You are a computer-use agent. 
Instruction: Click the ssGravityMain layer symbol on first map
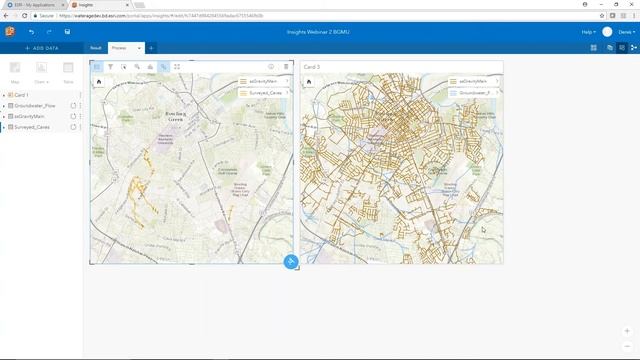[243, 81]
